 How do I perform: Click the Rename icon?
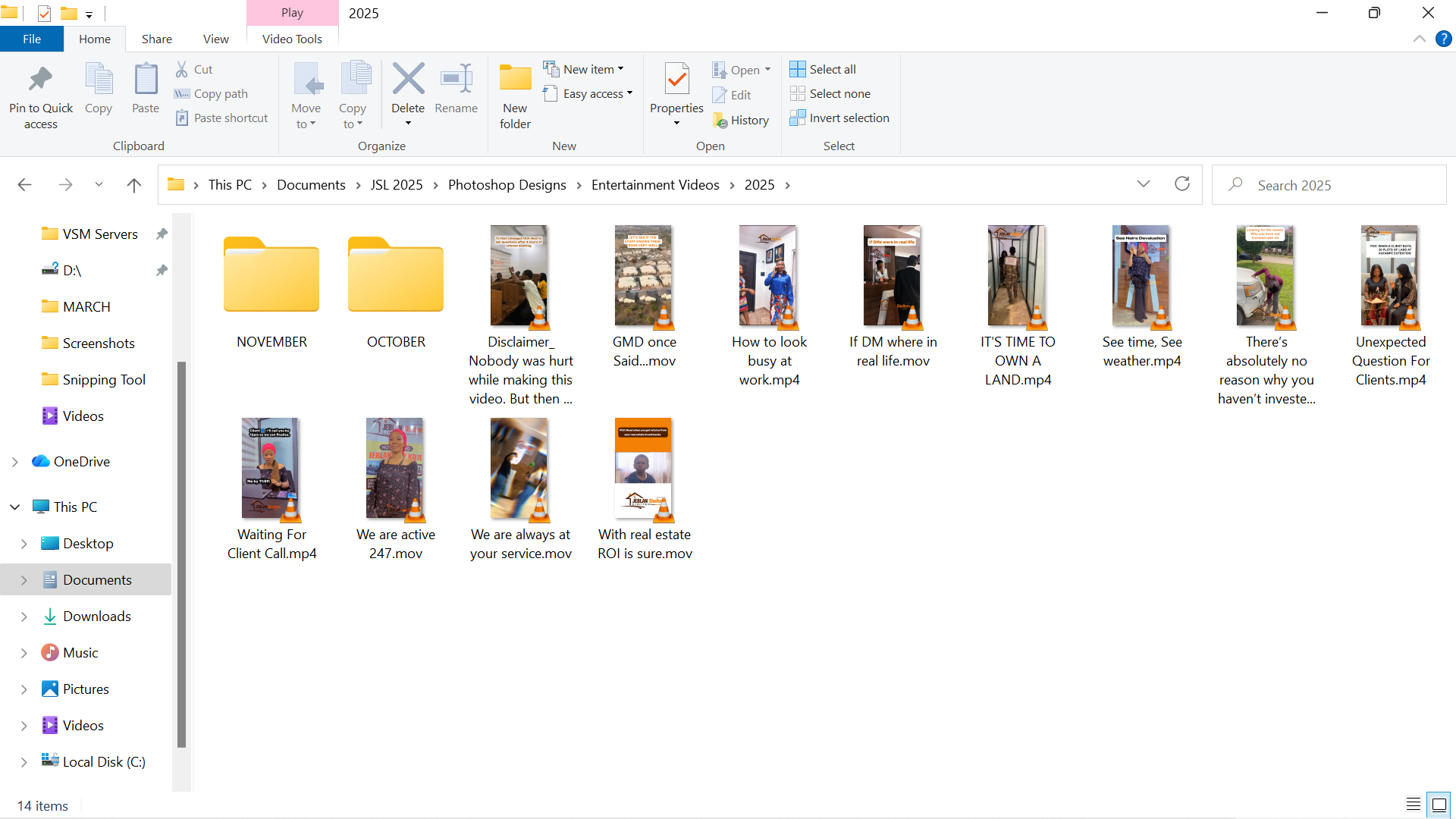coord(457,79)
